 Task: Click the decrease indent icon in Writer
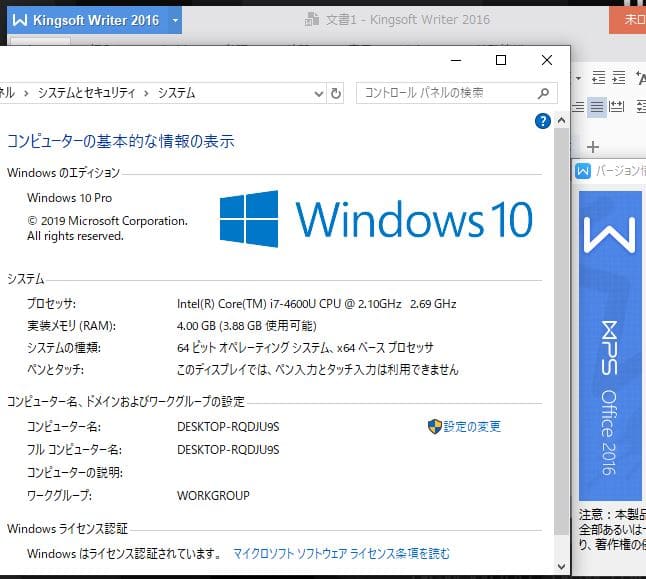coord(599,78)
